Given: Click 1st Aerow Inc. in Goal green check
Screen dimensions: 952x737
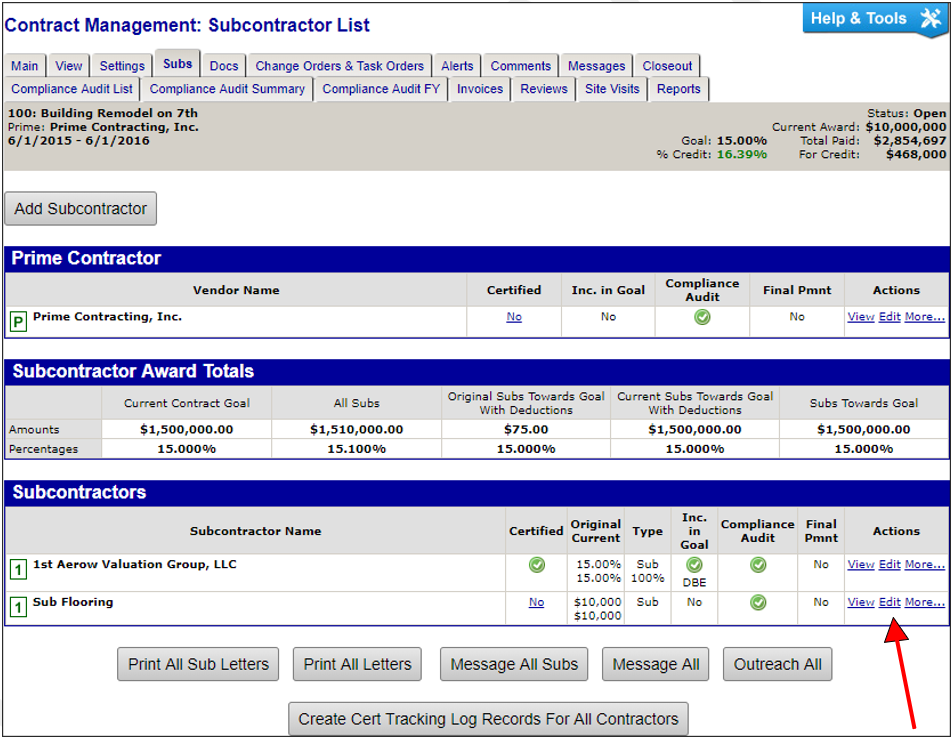Looking at the screenshot, I should 694,565.
